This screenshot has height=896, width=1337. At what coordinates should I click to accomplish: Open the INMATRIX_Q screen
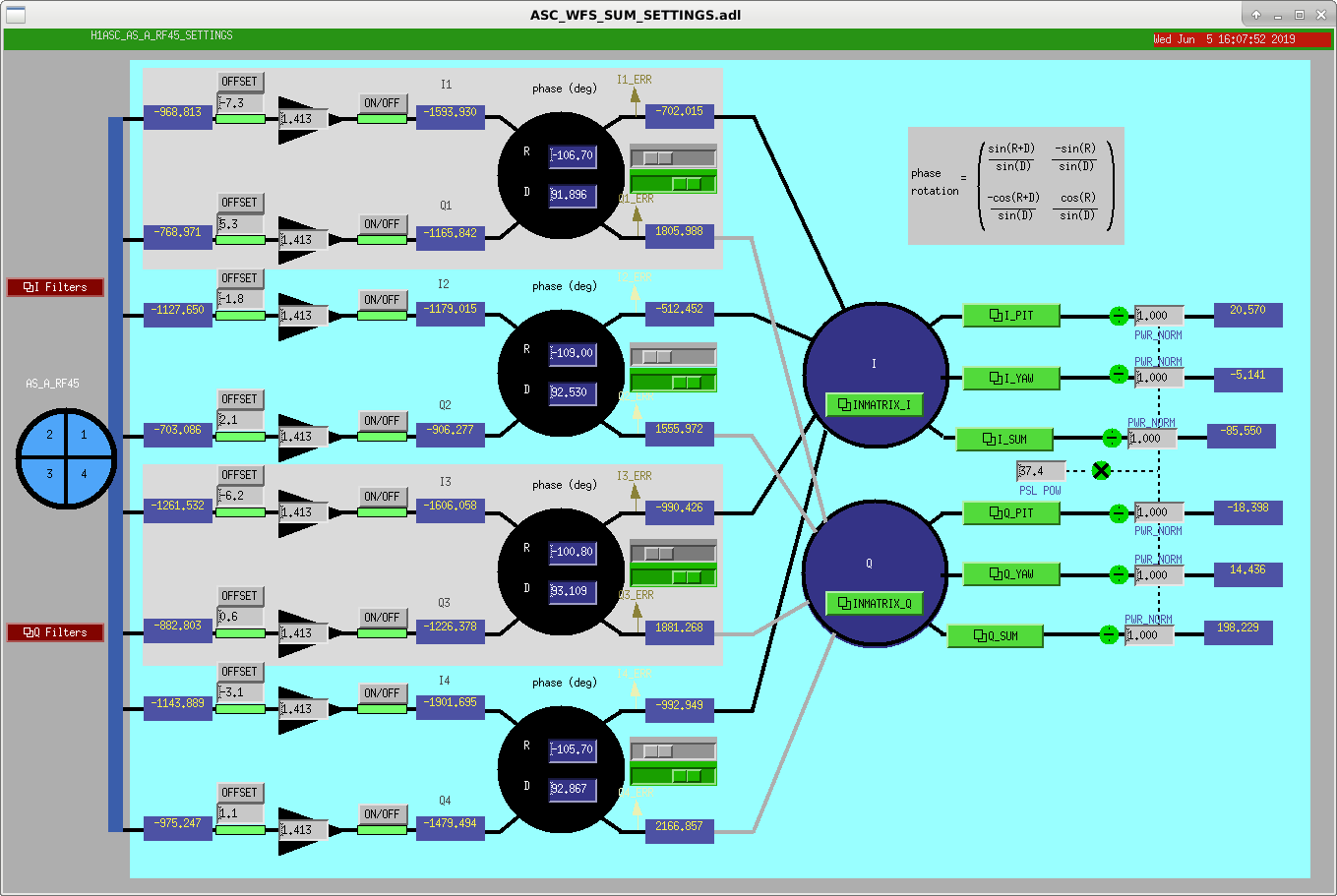(875, 603)
